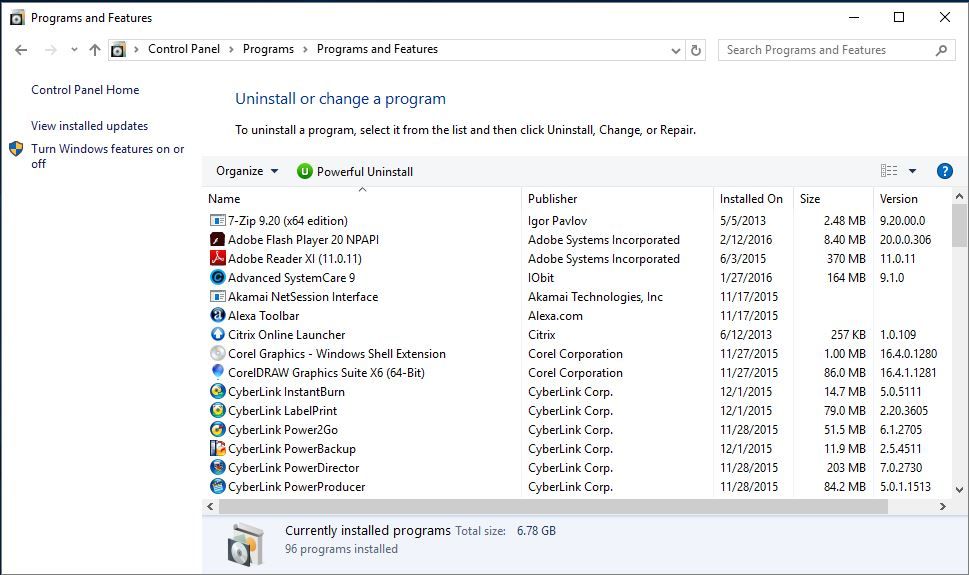The width and height of the screenshot is (969, 575).
Task: Click the Adobe Flash Player icon
Action: pos(218,240)
